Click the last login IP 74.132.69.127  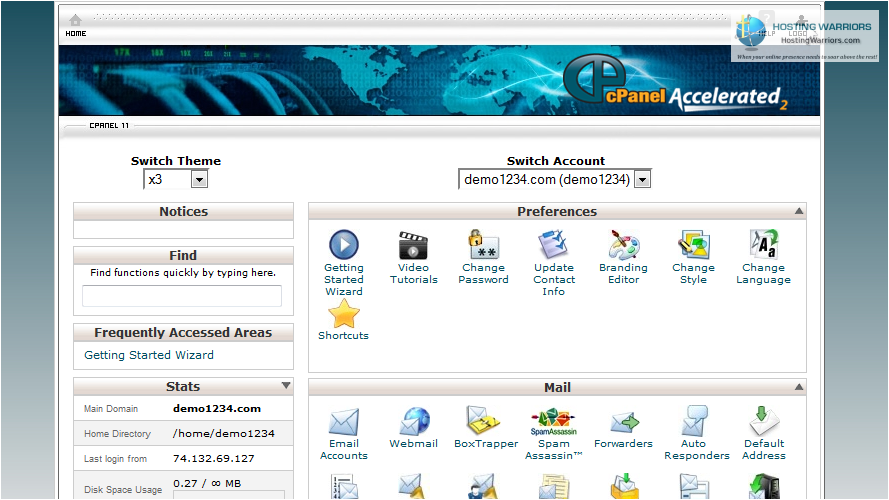pyautogui.click(x=213, y=459)
